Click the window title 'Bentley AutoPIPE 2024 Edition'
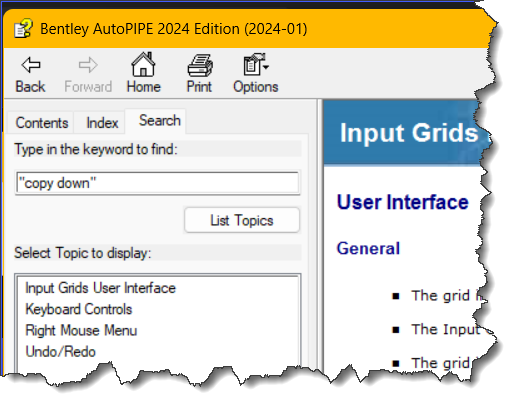 [x=173, y=29]
